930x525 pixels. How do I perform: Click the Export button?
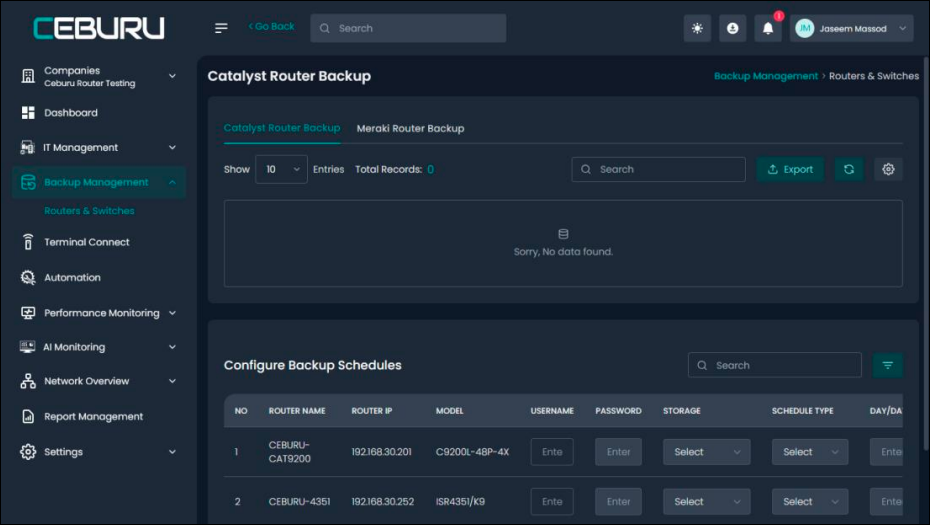(790, 169)
